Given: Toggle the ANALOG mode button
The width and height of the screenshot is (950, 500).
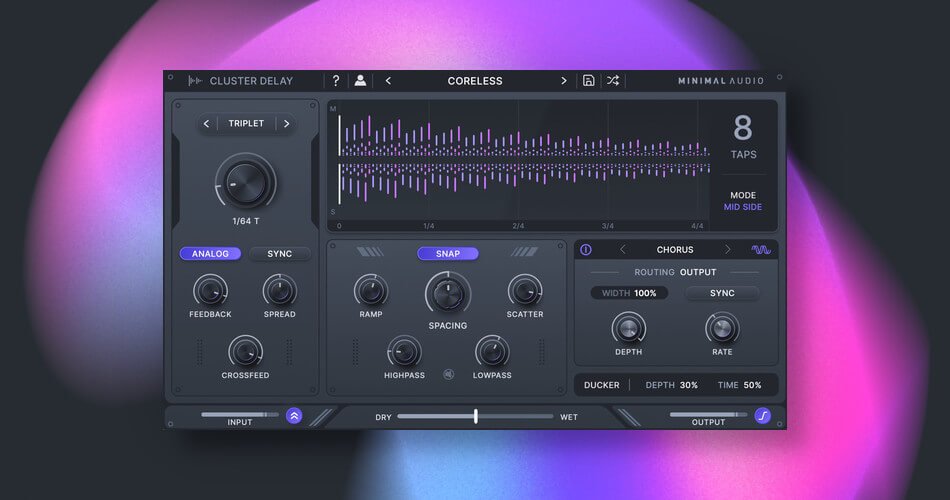Looking at the screenshot, I should 210,254.
